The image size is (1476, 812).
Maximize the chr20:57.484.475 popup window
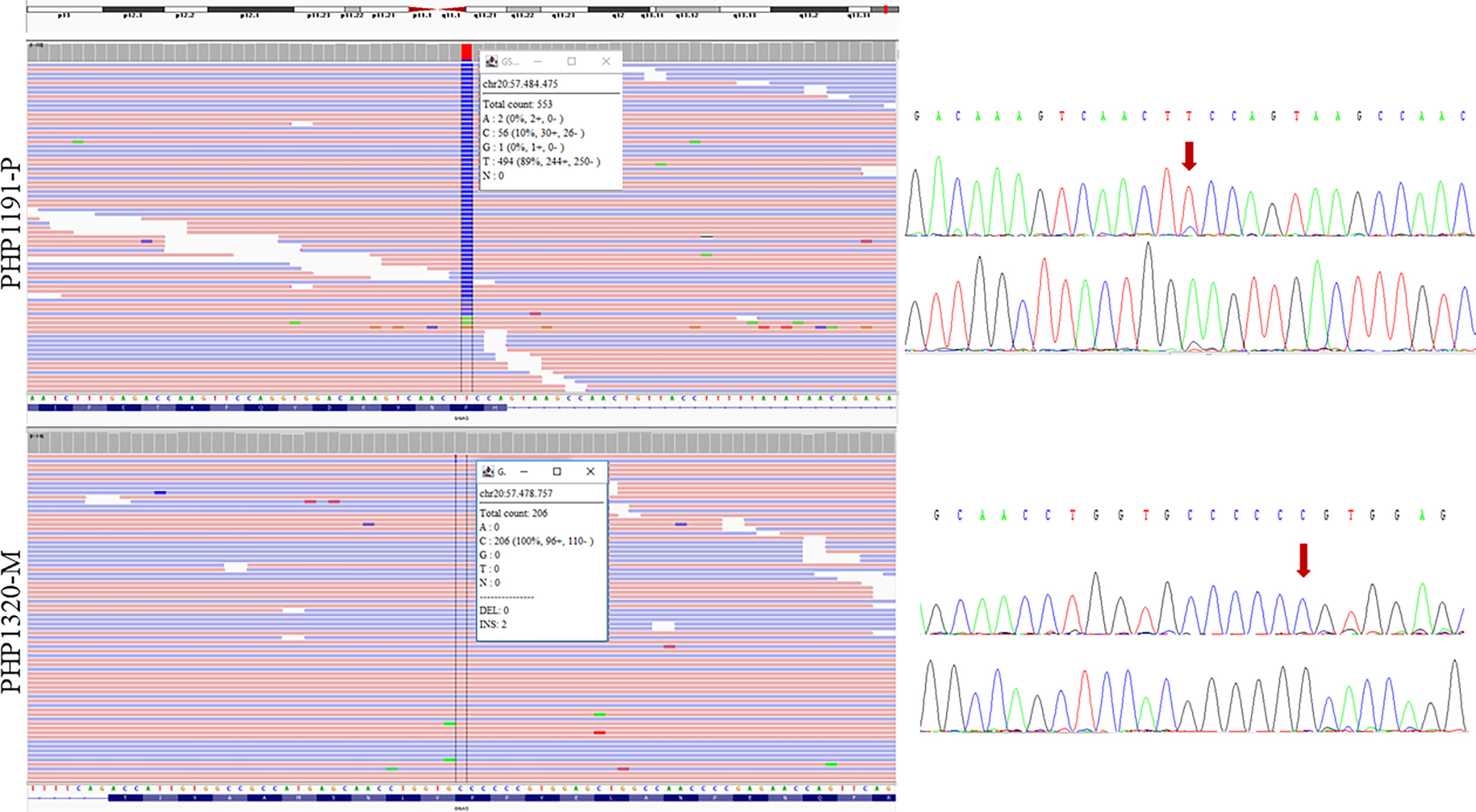pos(571,61)
